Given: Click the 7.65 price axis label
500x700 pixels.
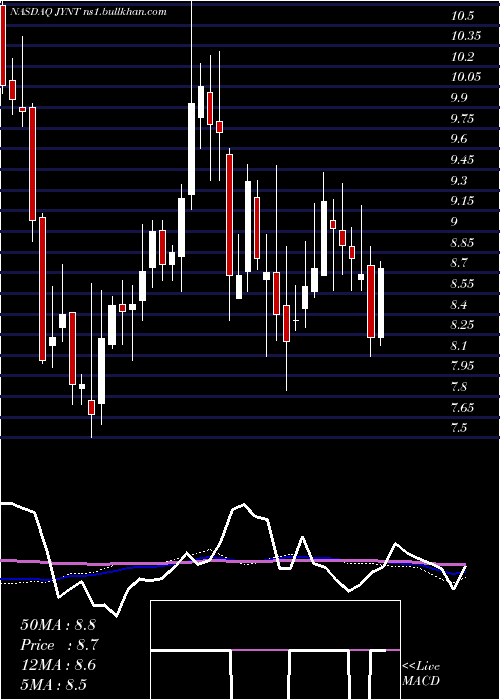Looking at the screenshot, I should pos(463,408).
